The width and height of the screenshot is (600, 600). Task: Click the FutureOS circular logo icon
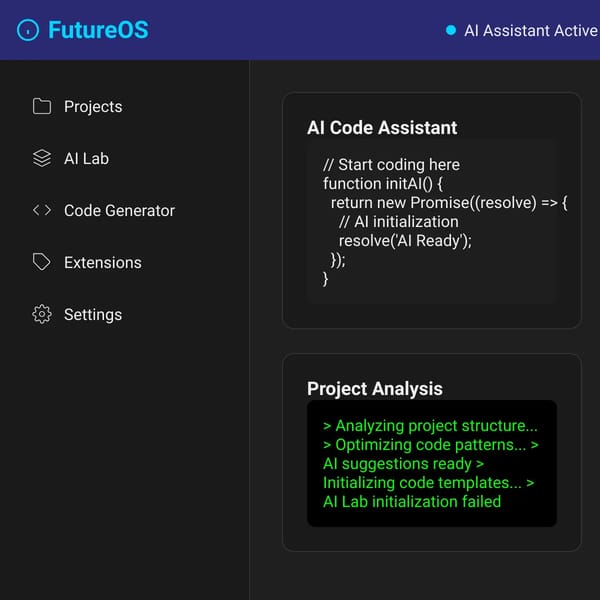[x=28, y=30]
